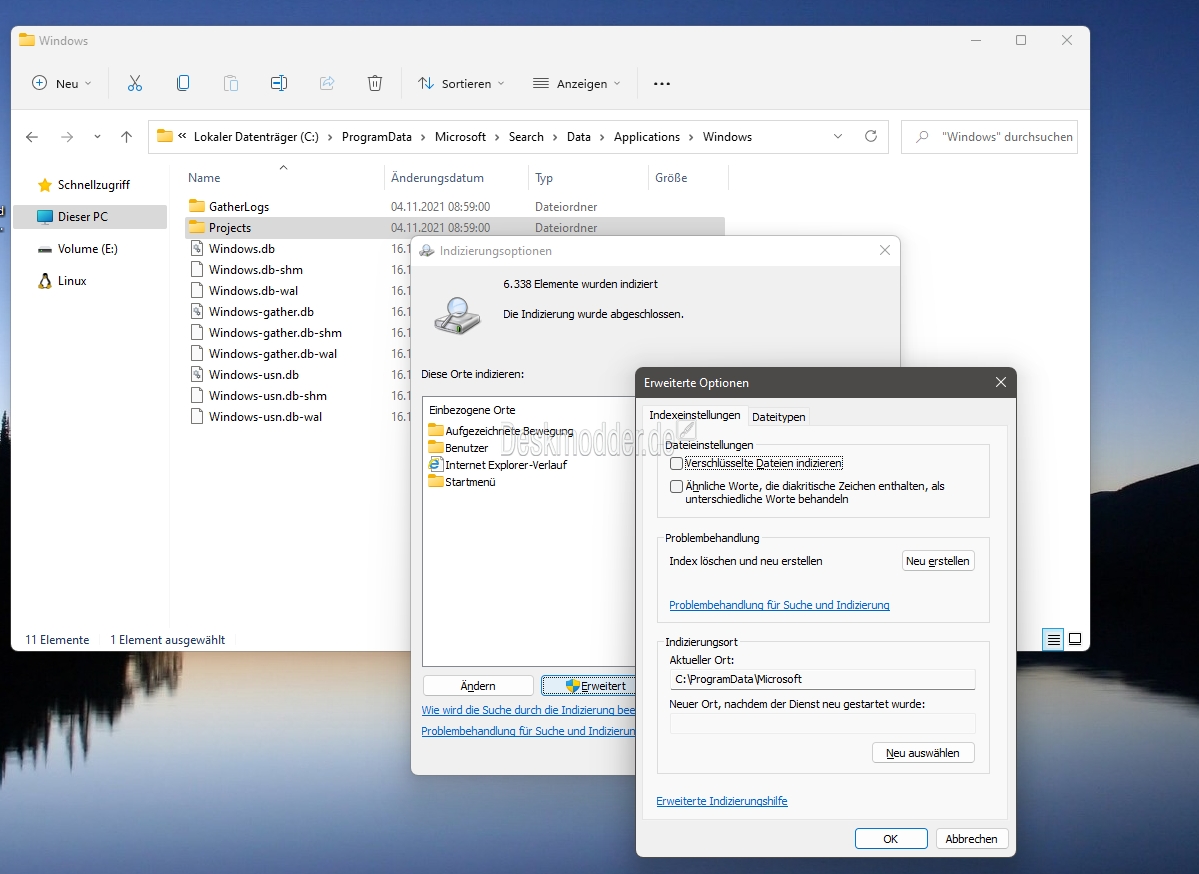Click the search magnifier icon in Explorer search box

point(922,137)
